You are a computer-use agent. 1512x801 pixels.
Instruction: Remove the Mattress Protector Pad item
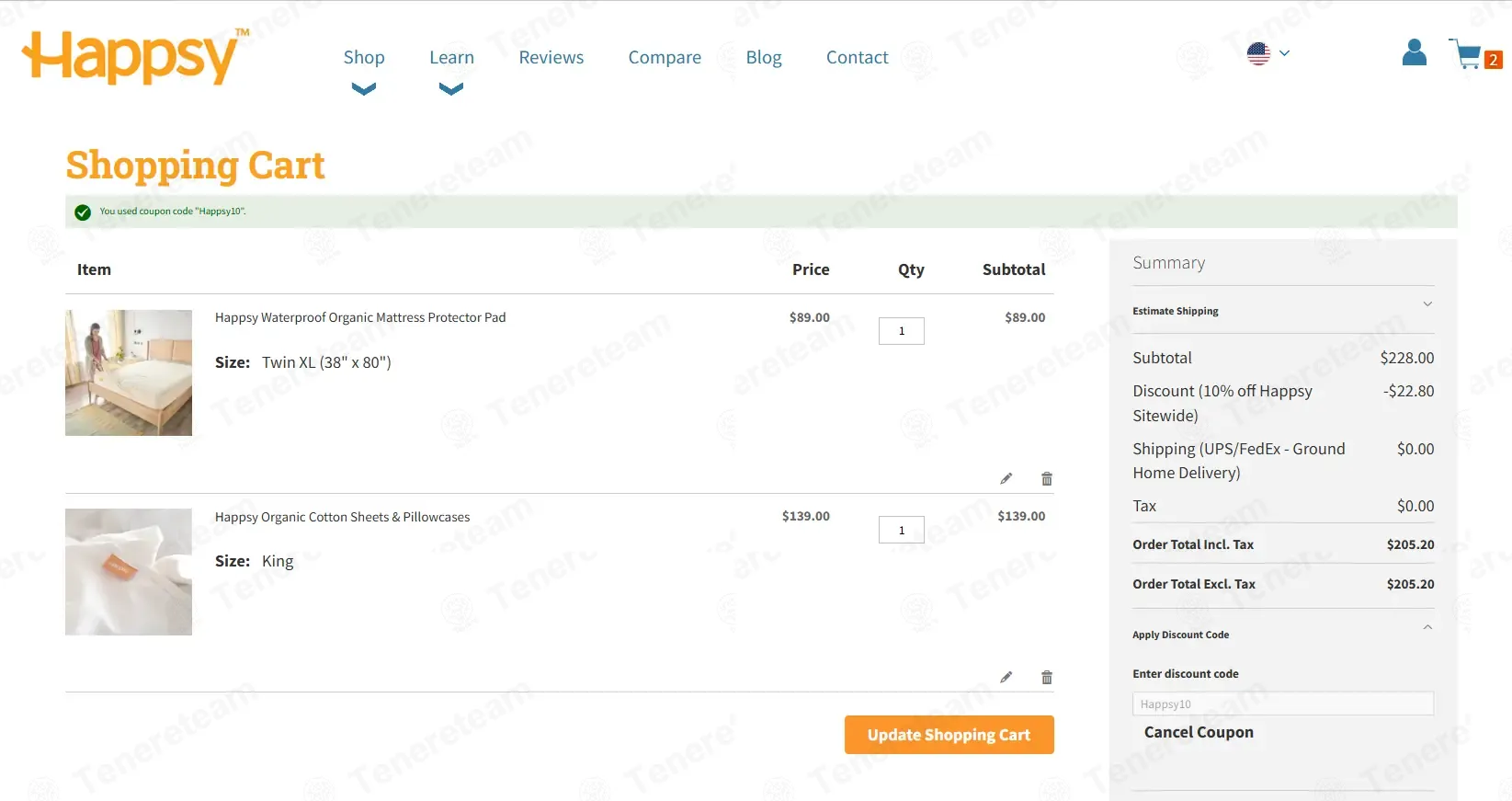pyautogui.click(x=1046, y=478)
